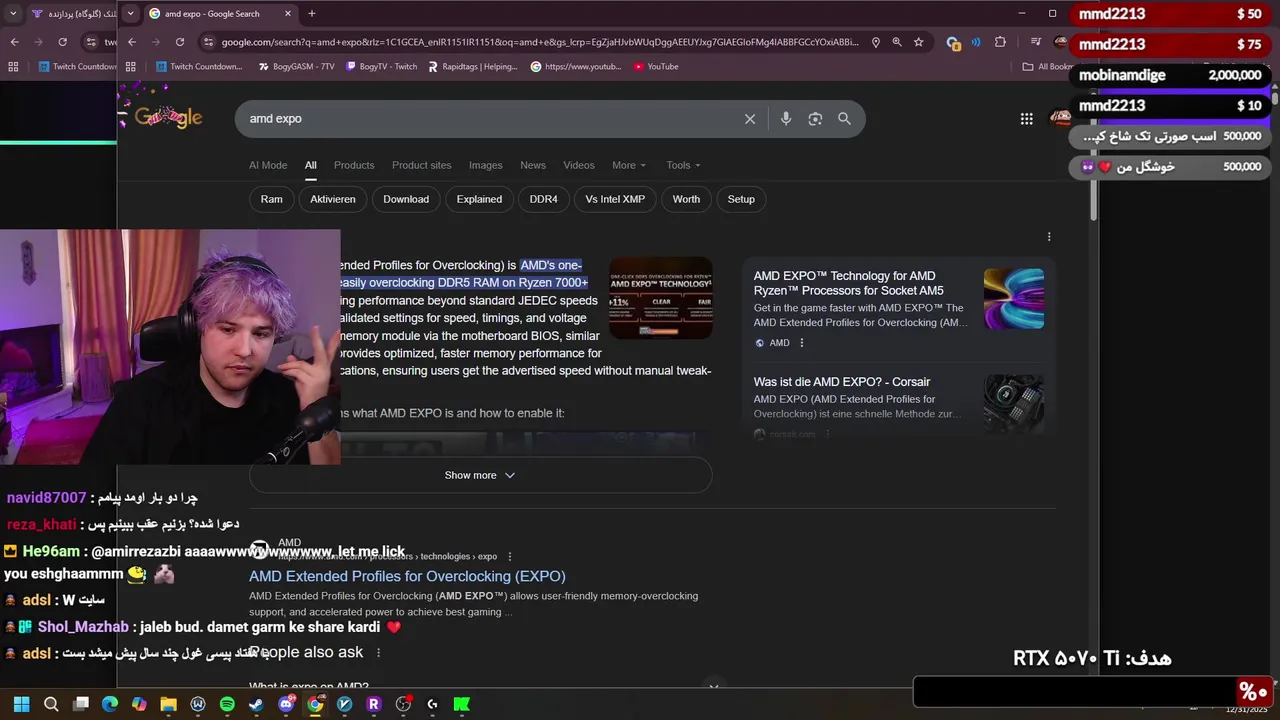Viewport: 1280px width, 720px height.
Task: Open OBS Studio from the taskbar
Action: [403, 704]
